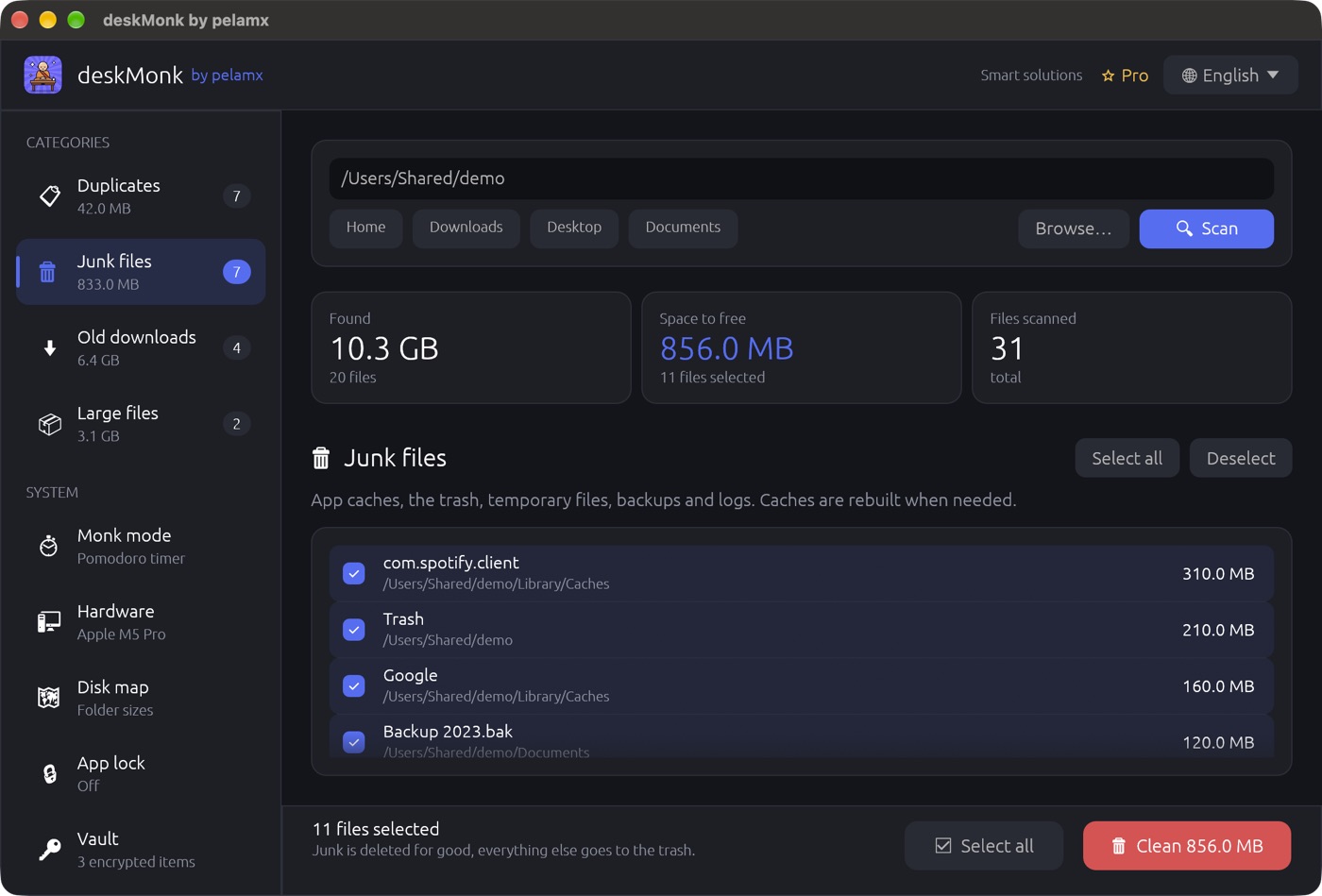Click the Large files box icon
The height and width of the screenshot is (896, 1322).
pyautogui.click(x=49, y=424)
